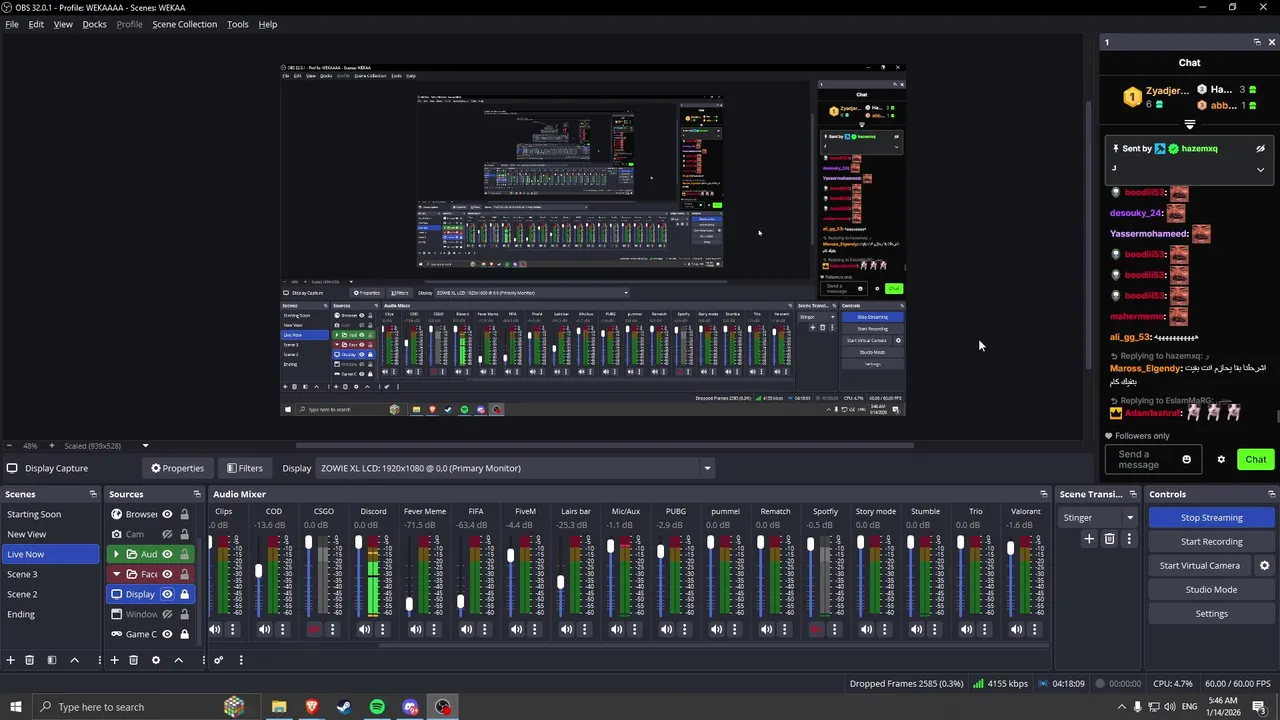Viewport: 1280px width, 720px height.
Task: Select the Starting Soon scene
Action: (50, 514)
